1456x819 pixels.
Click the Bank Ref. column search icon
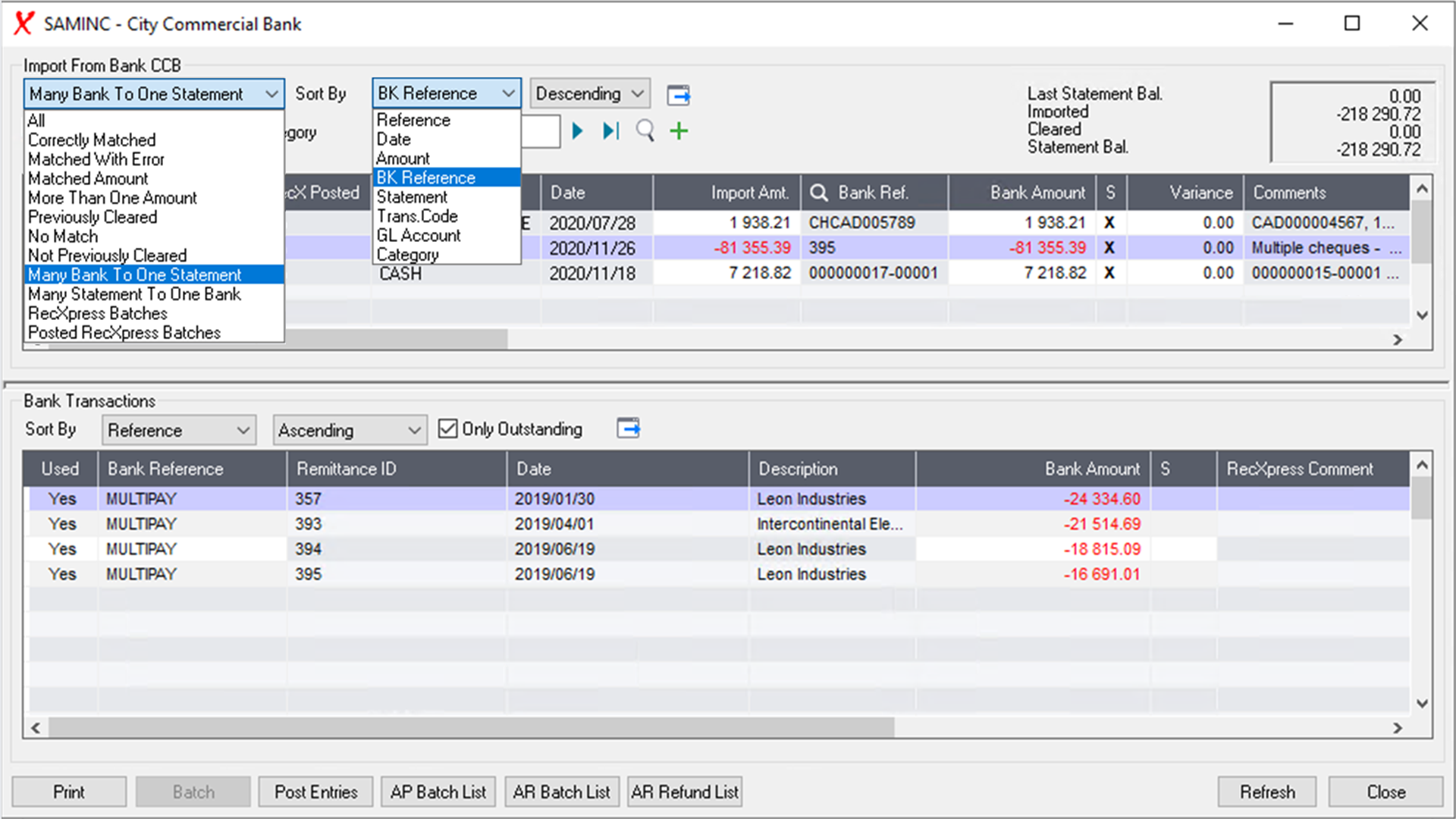point(818,193)
